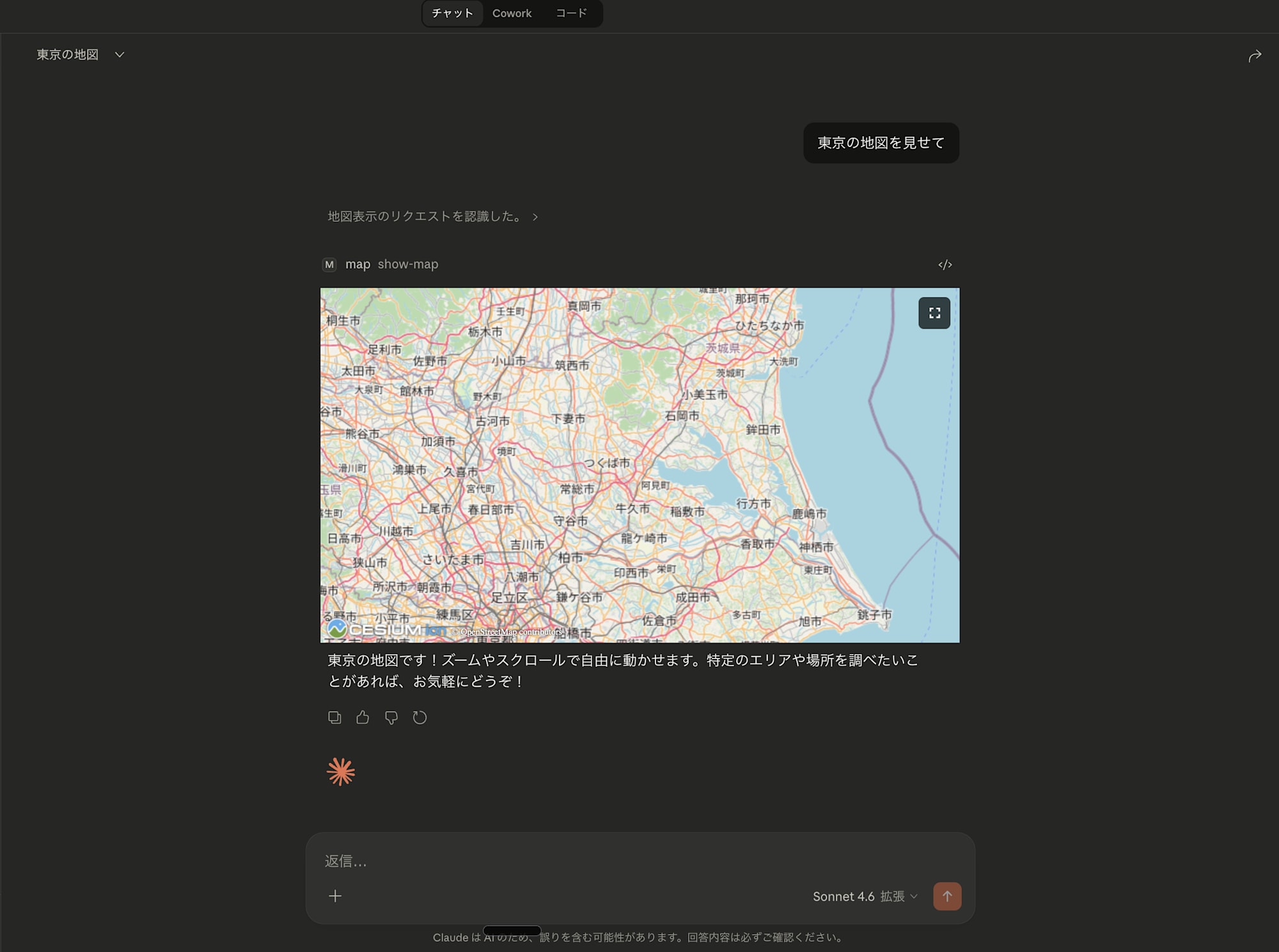The height and width of the screenshot is (952, 1279).
Task: Open the code view of show-map output
Action: click(945, 264)
